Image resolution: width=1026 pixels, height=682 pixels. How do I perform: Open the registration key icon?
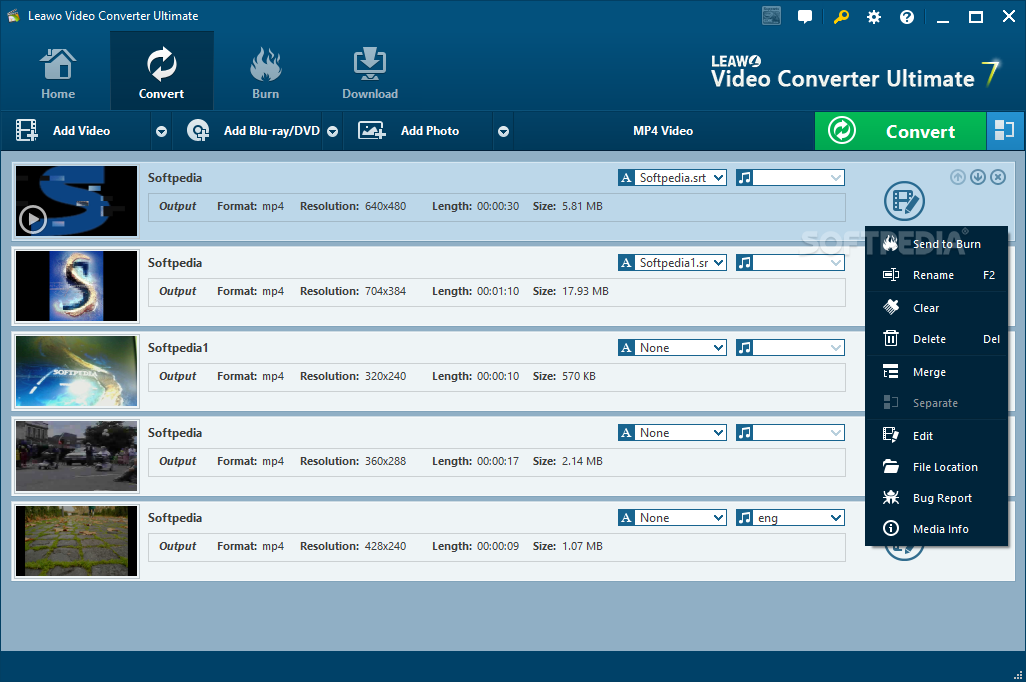pos(841,16)
